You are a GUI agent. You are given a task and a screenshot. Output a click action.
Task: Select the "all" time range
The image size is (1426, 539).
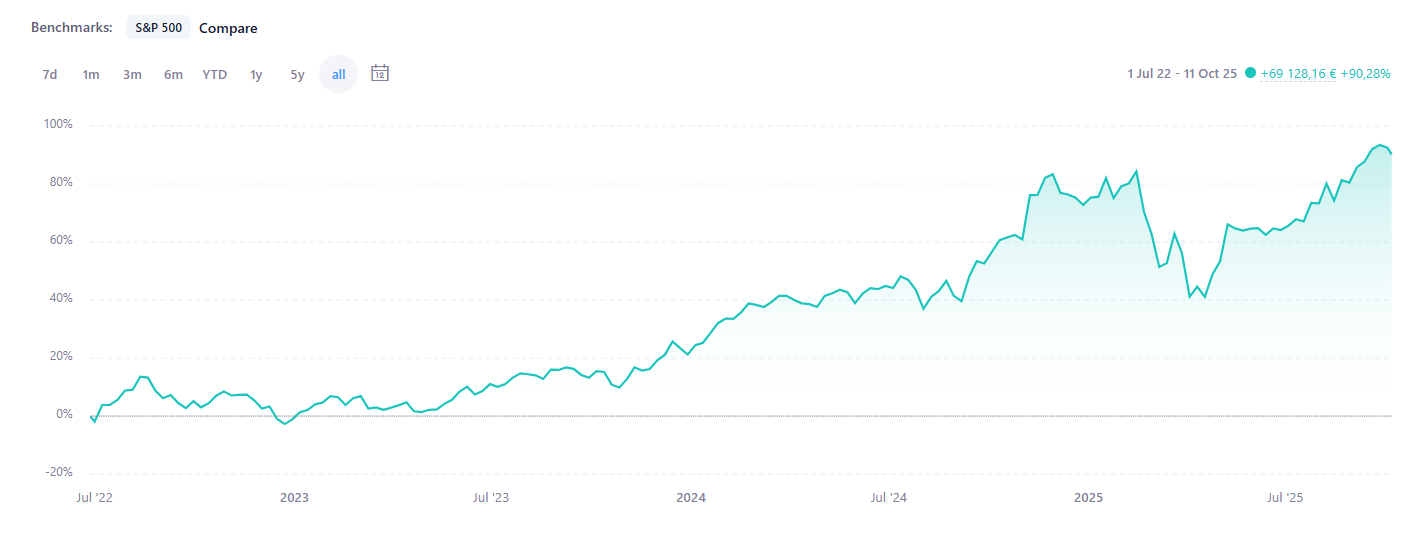pos(339,74)
